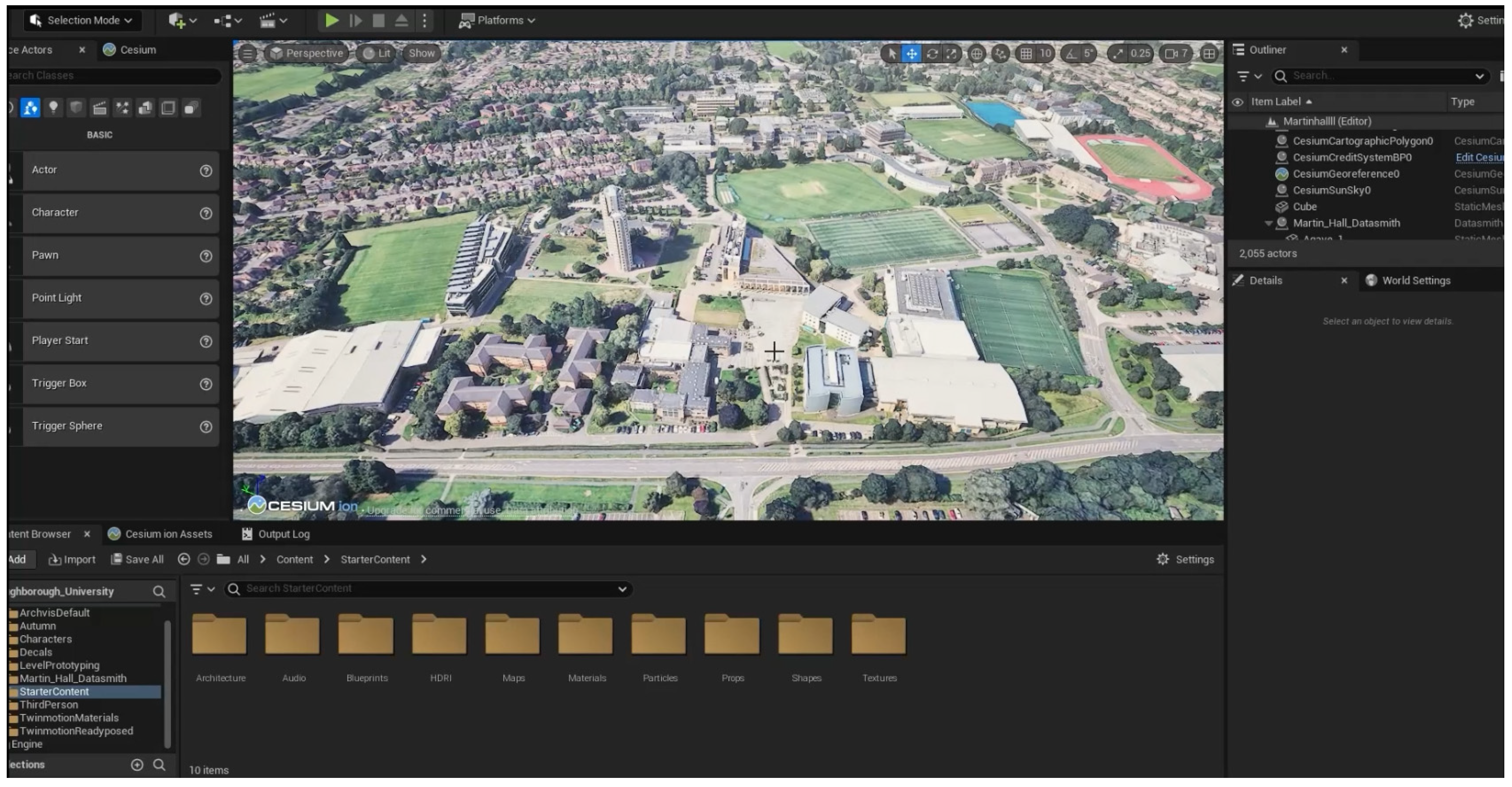
Task: Open the scale snap 0.25 dropdown
Action: pyautogui.click(x=1140, y=54)
